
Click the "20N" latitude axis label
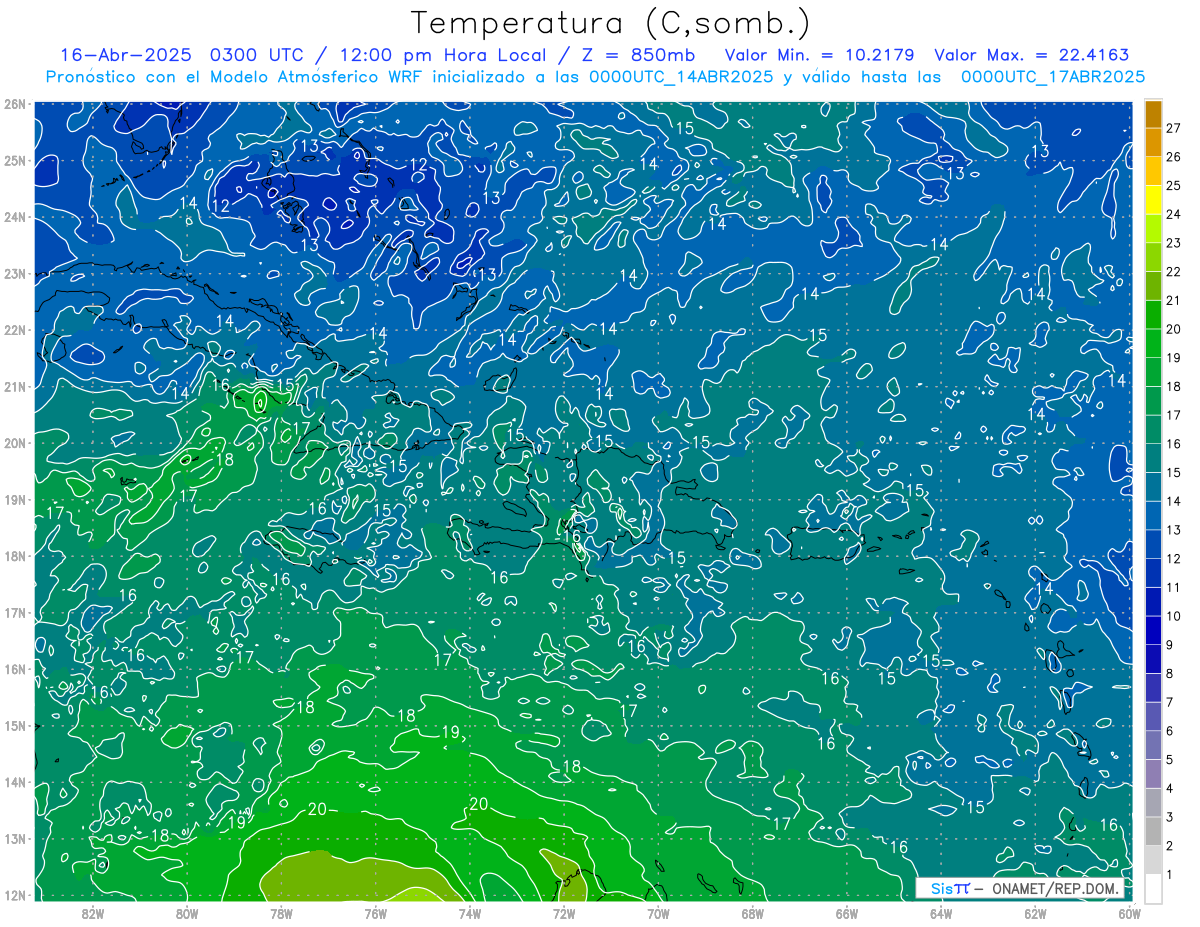click(x=14, y=443)
